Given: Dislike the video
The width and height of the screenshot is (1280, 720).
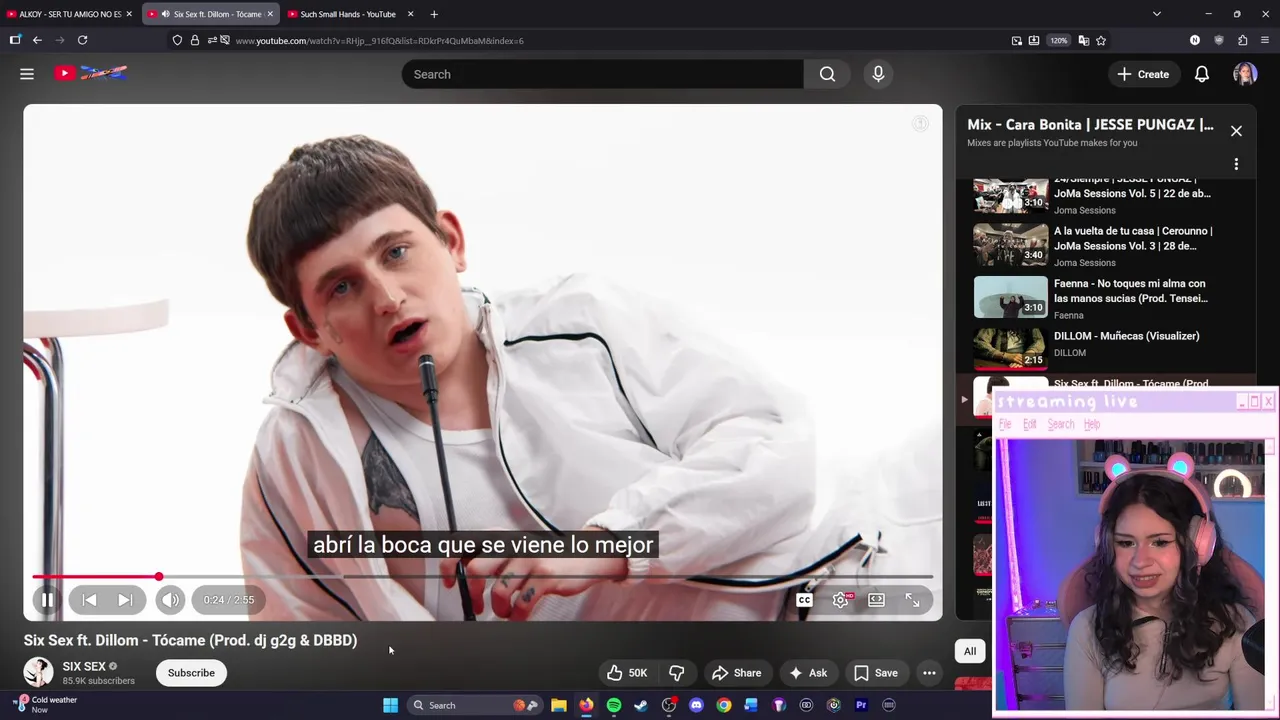Looking at the screenshot, I should (677, 673).
